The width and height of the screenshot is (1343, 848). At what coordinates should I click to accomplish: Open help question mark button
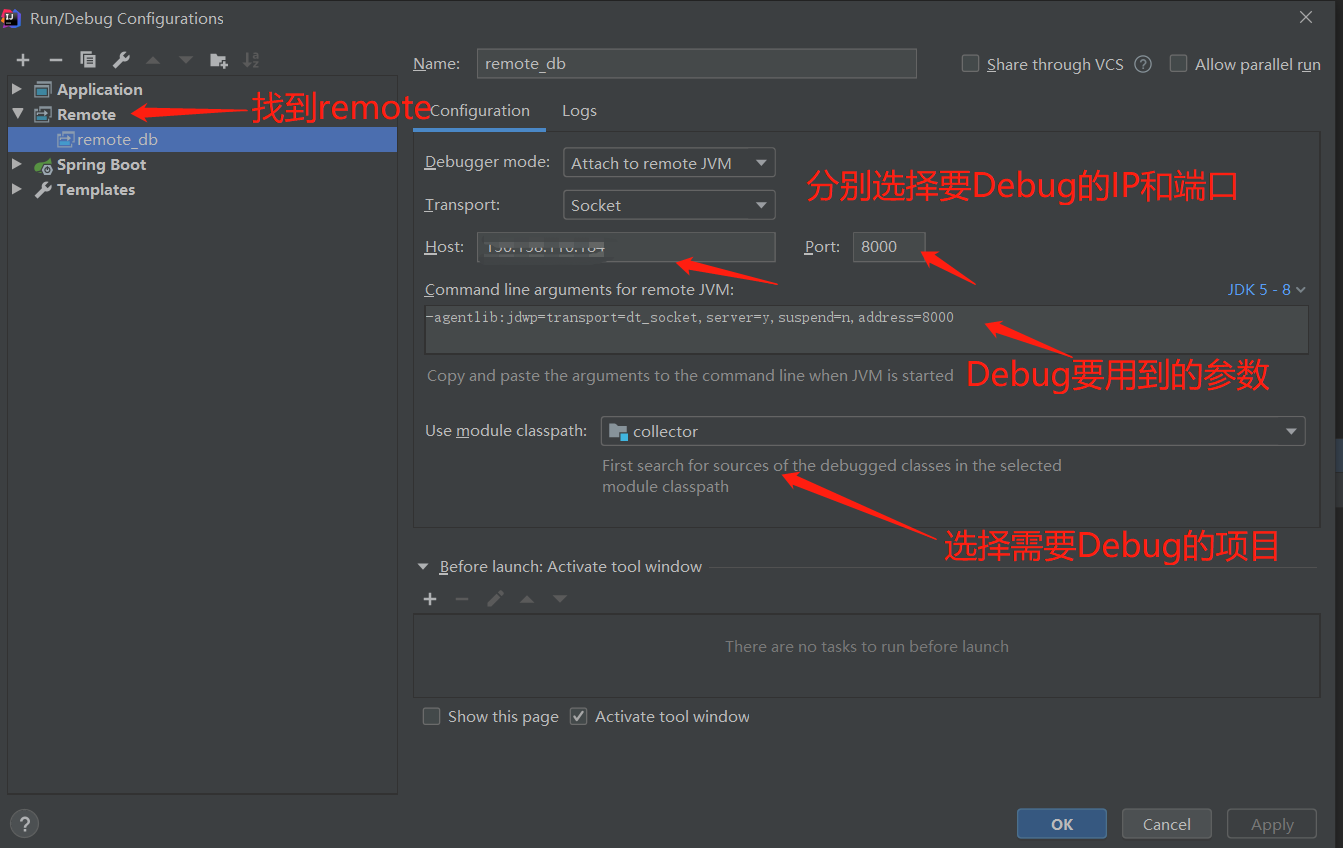click(24, 824)
